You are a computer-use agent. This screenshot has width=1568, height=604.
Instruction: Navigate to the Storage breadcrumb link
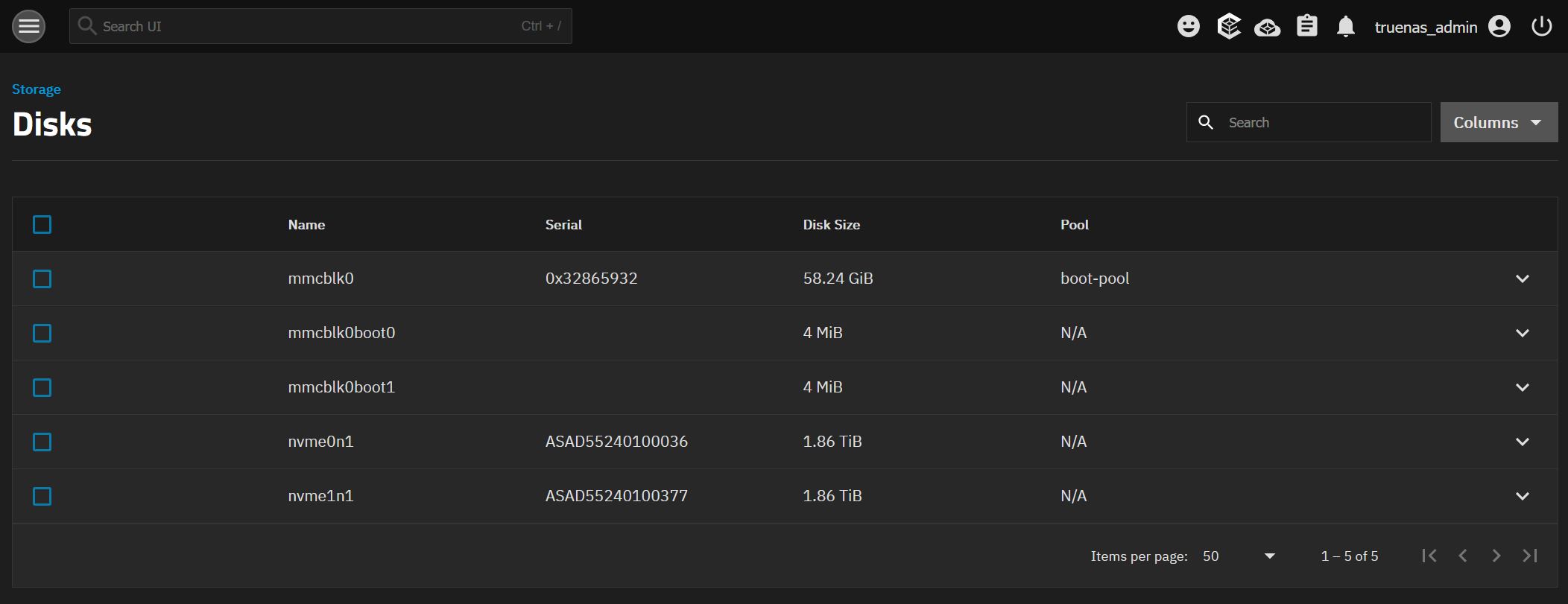click(x=37, y=89)
